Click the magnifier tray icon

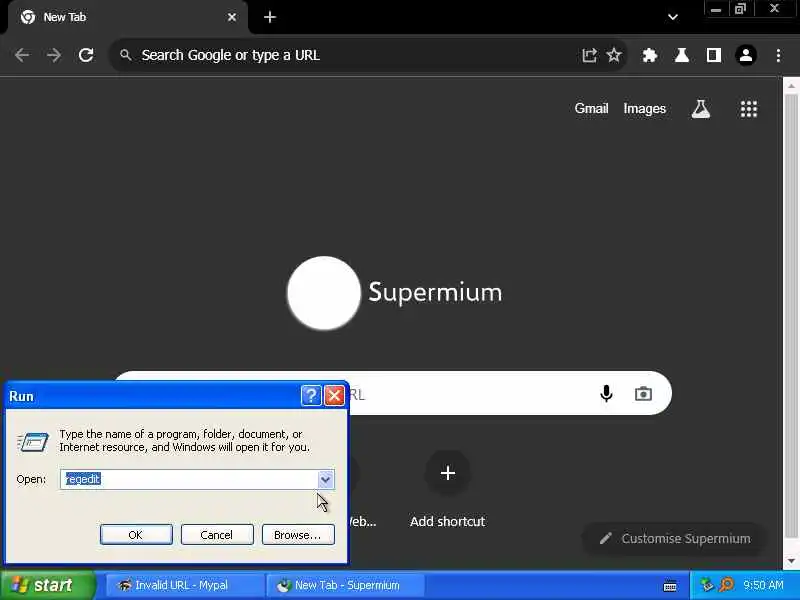[727, 585]
